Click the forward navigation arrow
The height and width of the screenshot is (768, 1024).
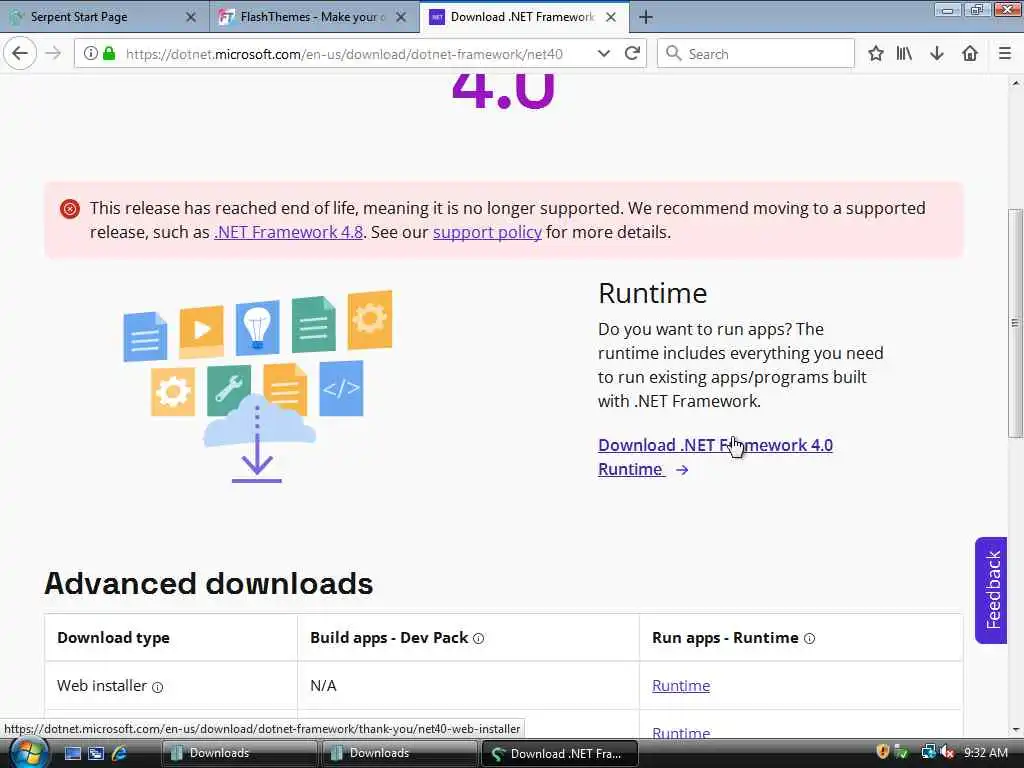53,54
